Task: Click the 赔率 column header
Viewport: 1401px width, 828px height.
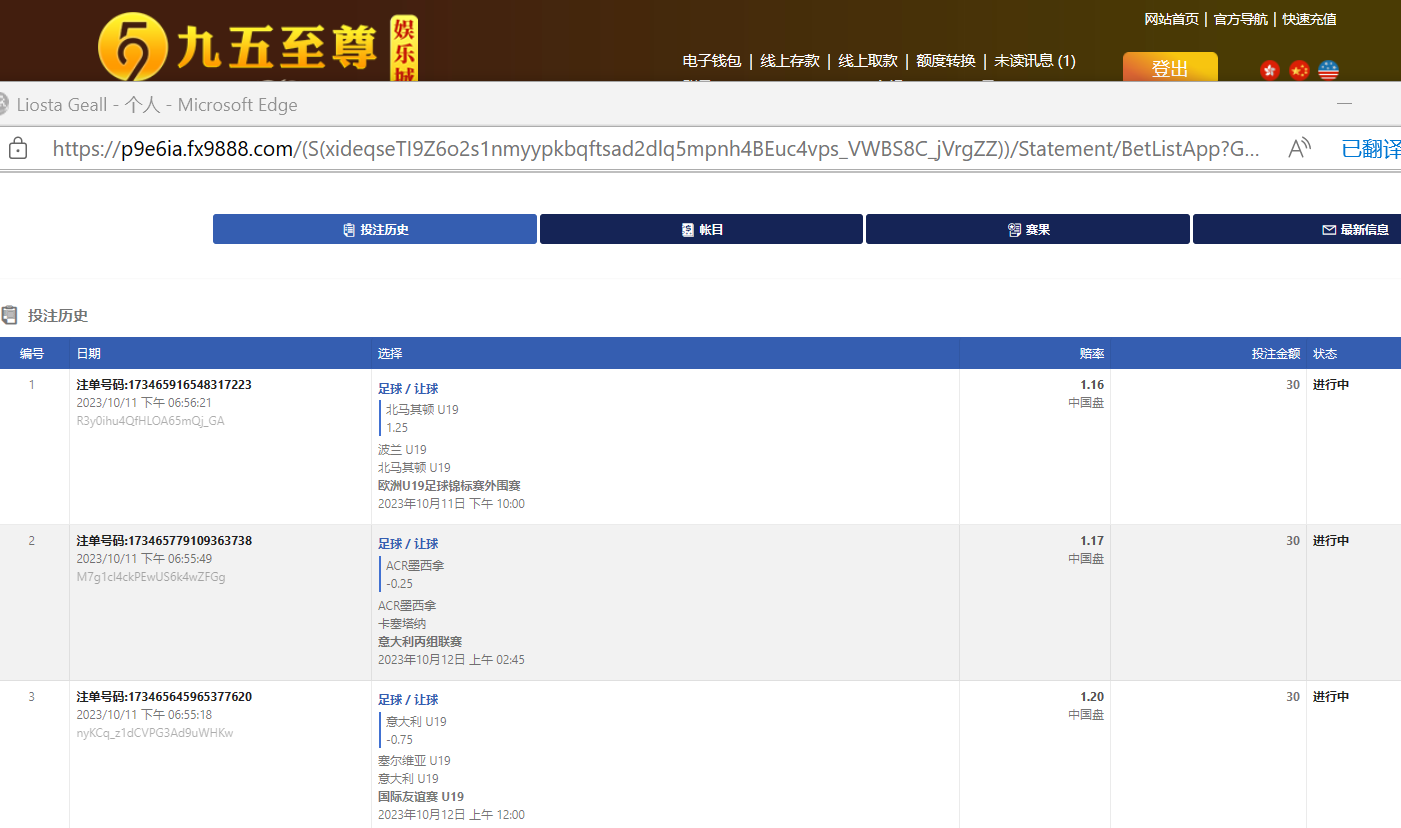Action: [x=1092, y=354]
